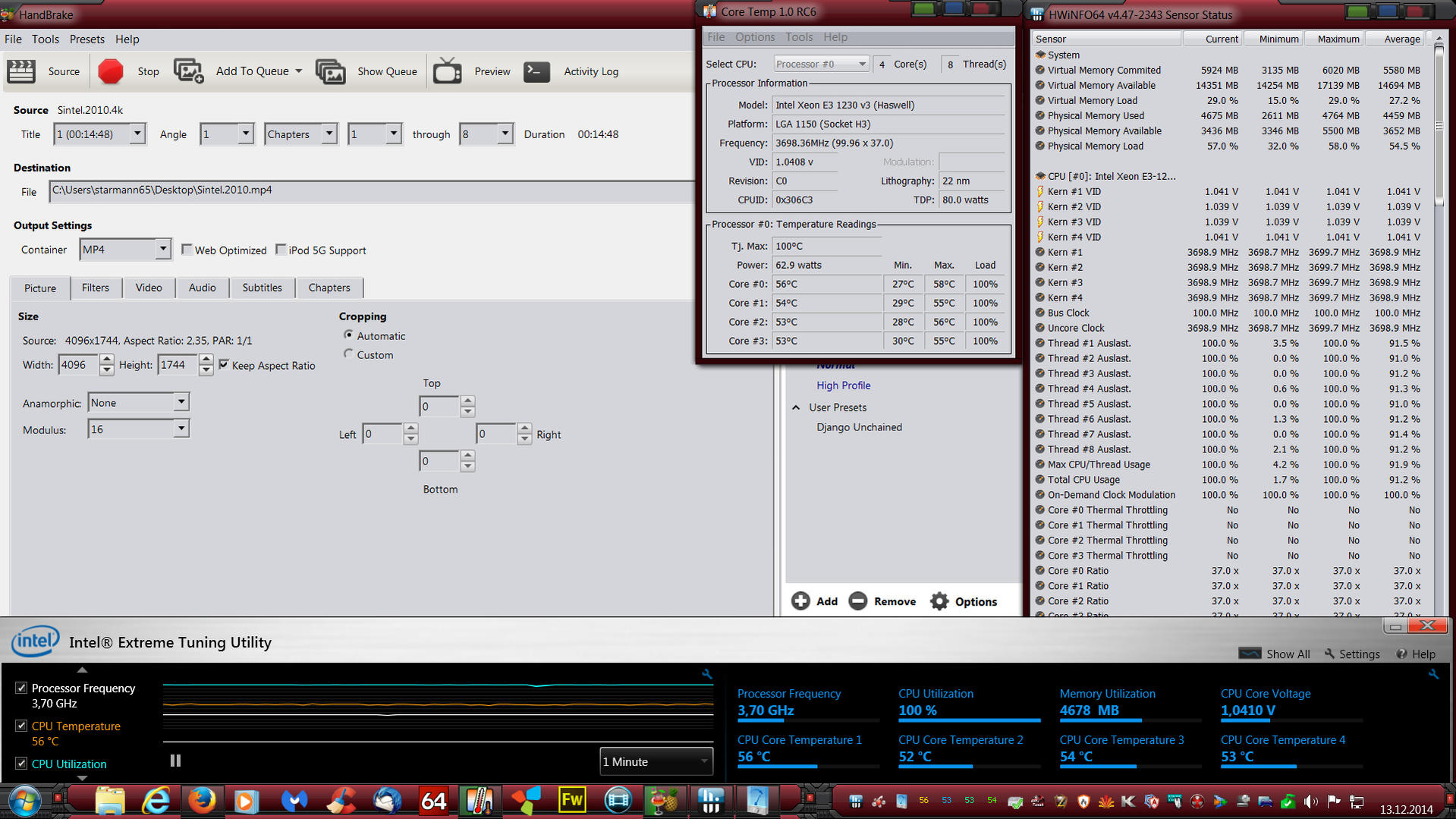Switch to the Video tab
This screenshot has width=1456, height=819.
(x=149, y=288)
